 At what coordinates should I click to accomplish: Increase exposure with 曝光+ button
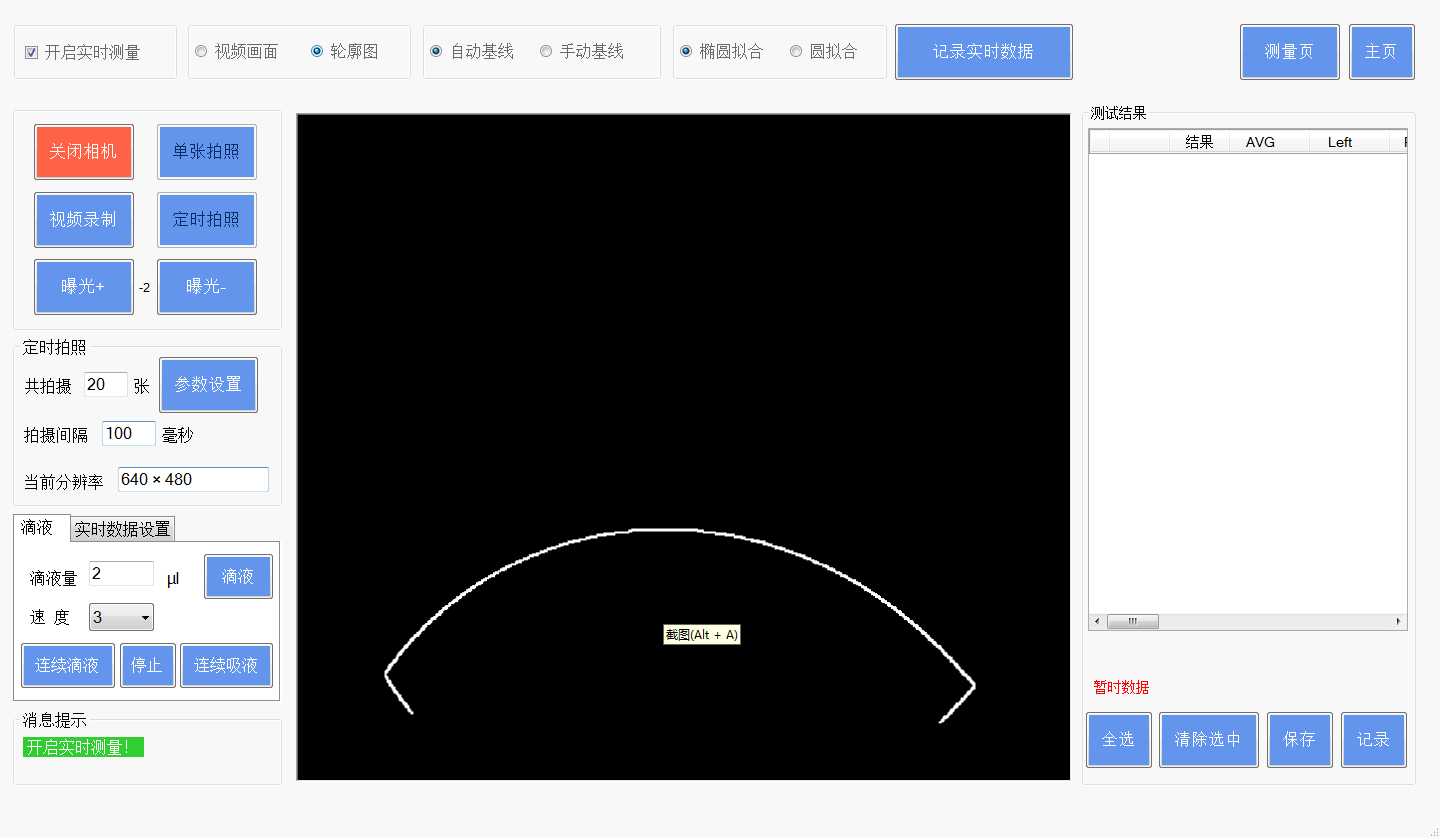[x=83, y=287]
